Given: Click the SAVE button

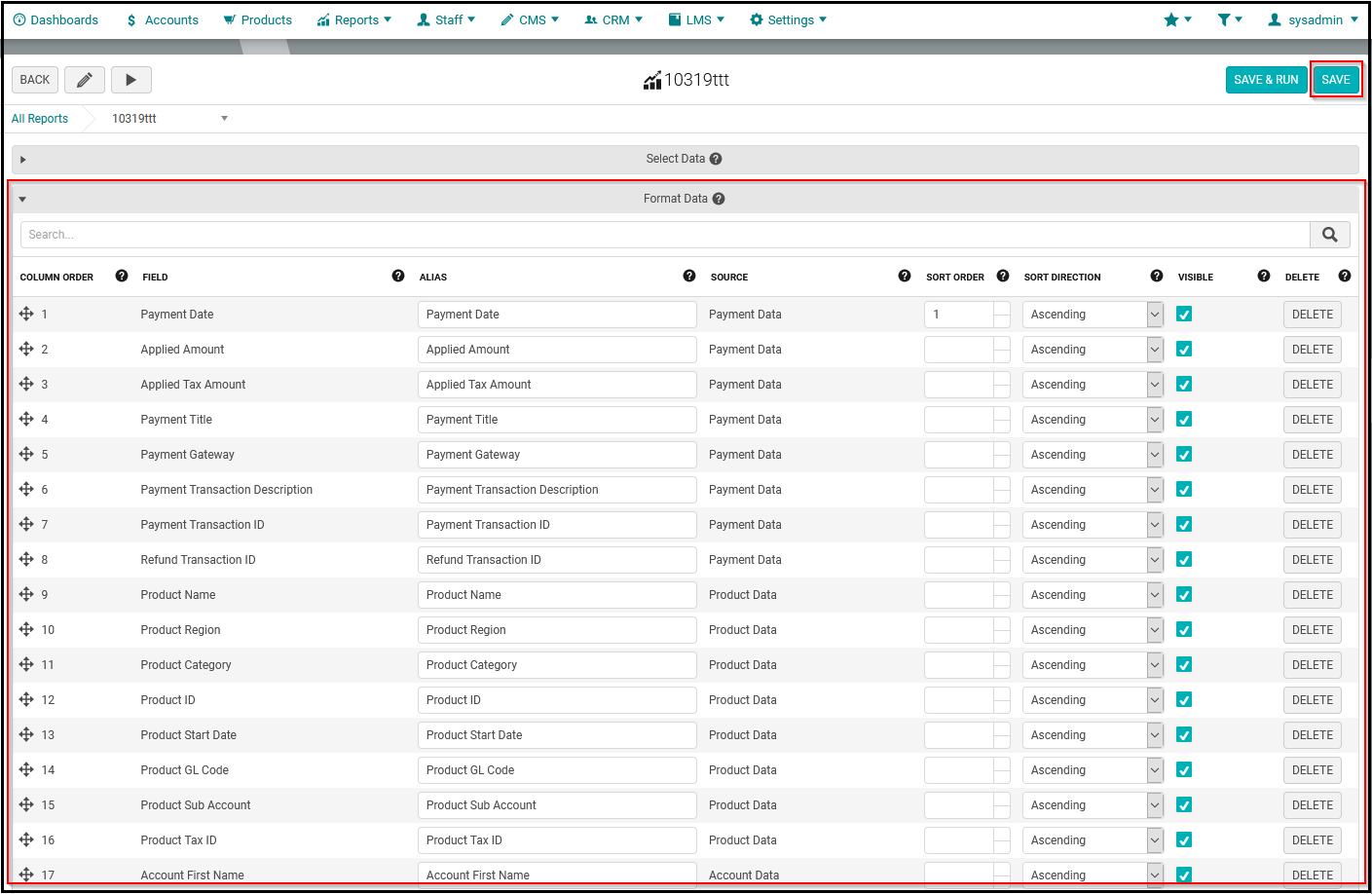Looking at the screenshot, I should [1336, 80].
